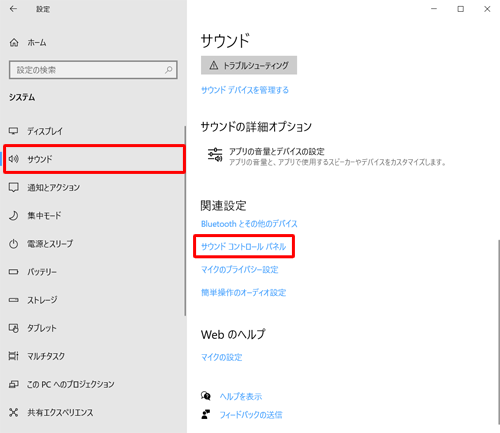Open 簡単操作のオーディオ設定 link

point(243,292)
